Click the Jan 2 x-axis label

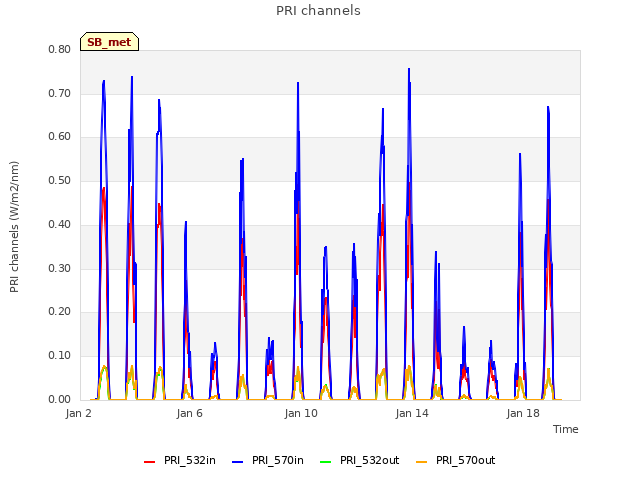[78, 413]
